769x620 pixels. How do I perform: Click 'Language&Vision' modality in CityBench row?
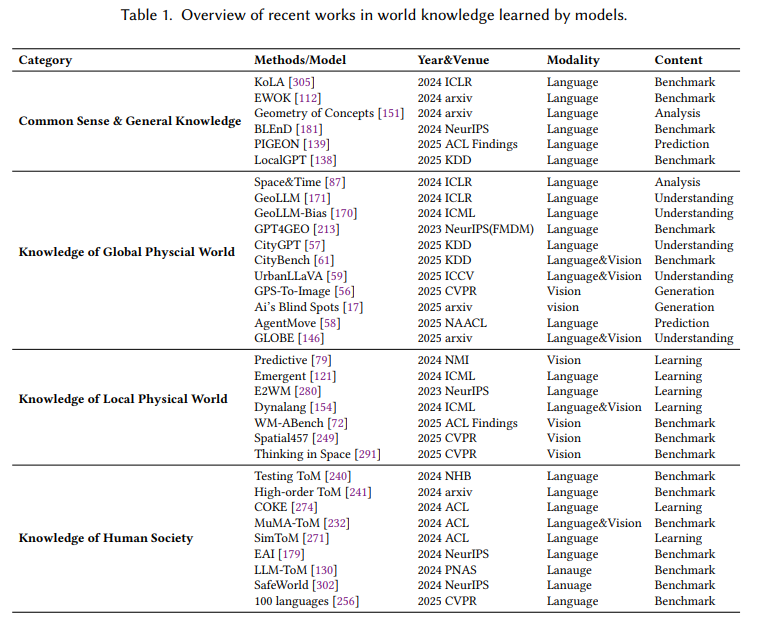click(x=594, y=260)
